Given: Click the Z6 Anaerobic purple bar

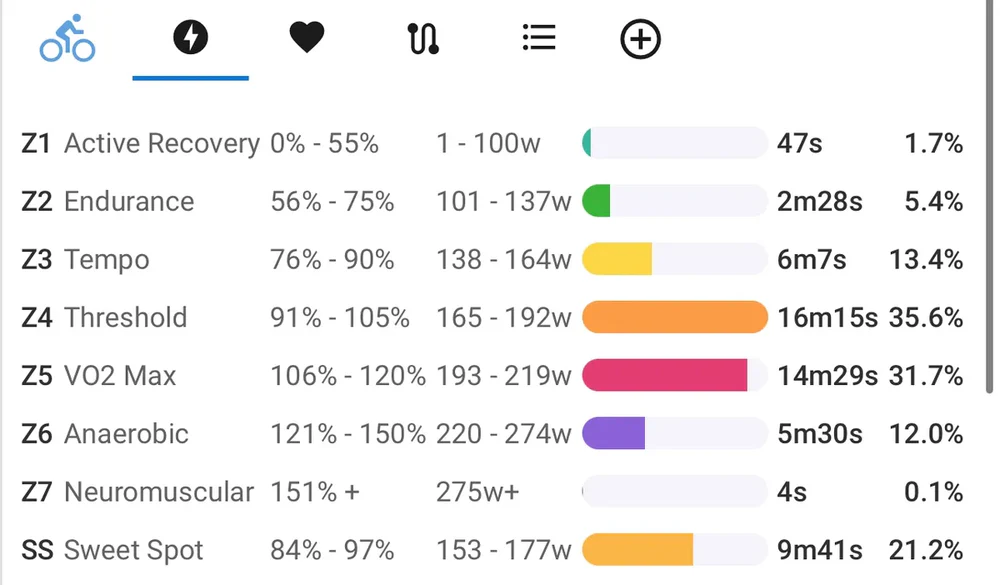Looking at the screenshot, I should (613, 434).
